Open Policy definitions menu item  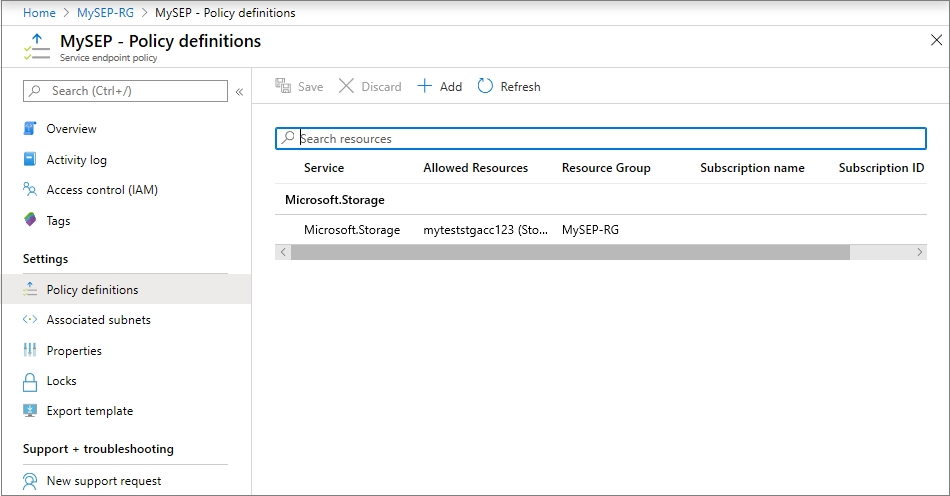pyautogui.click(x=92, y=290)
